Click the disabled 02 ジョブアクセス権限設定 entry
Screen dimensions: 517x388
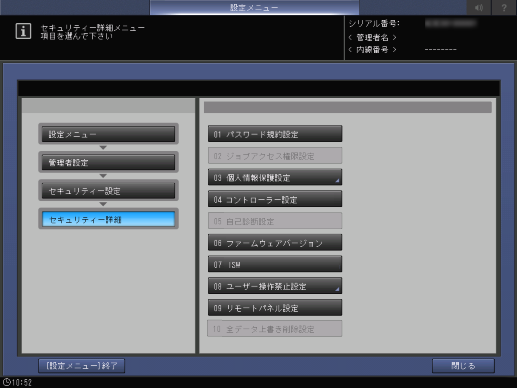click(x=275, y=156)
